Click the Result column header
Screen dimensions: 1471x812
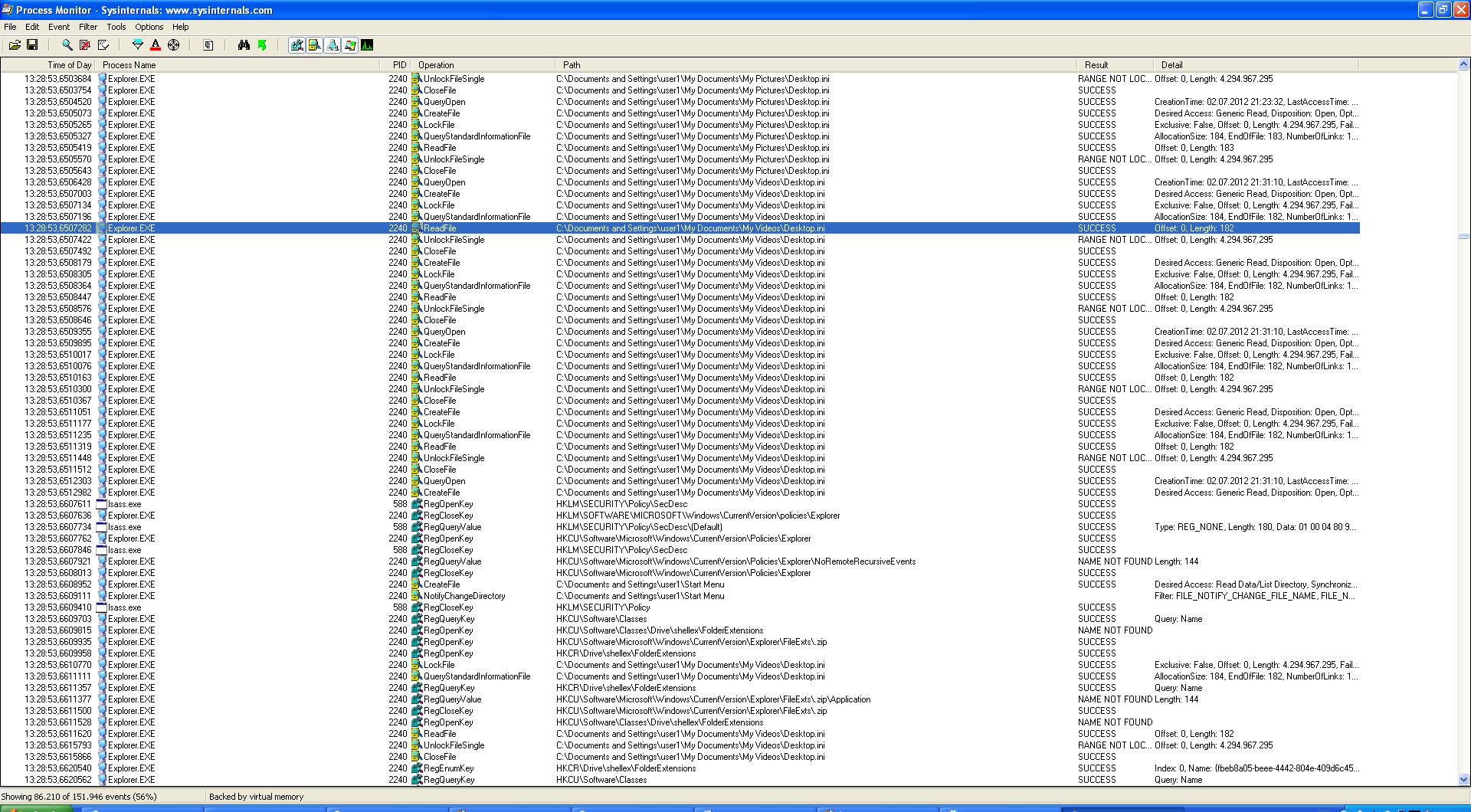click(1115, 65)
